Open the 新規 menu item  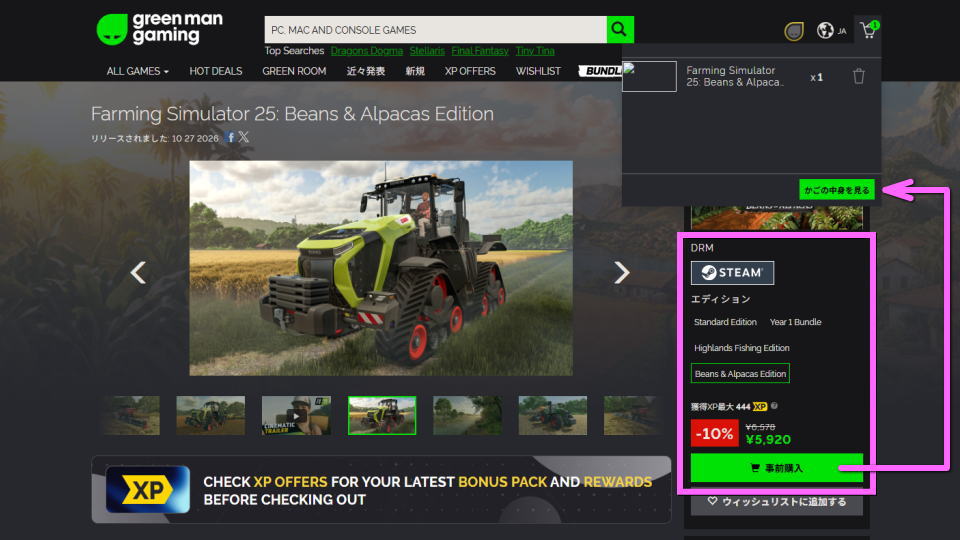click(414, 71)
